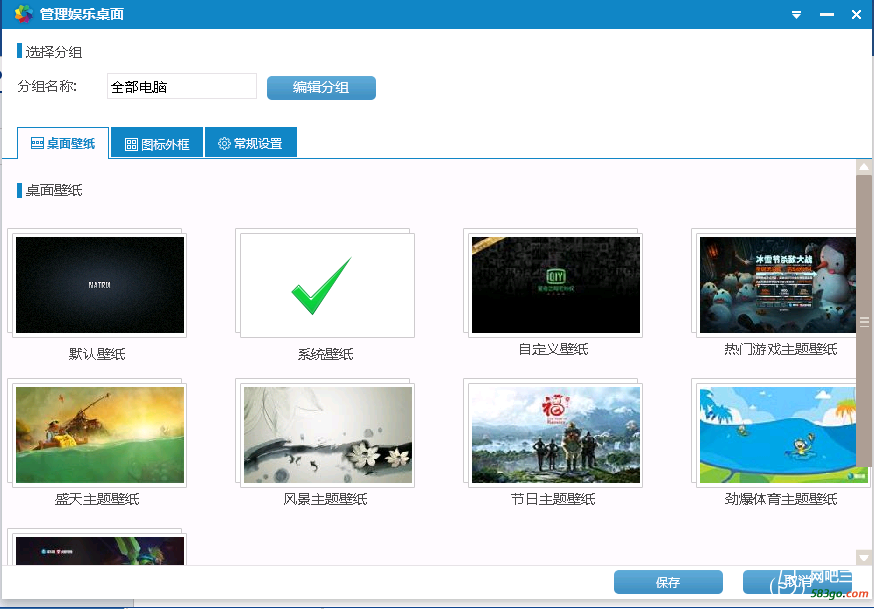Click the 盛天主题壁纸 label
Viewport: 874px width, 609px height.
[97, 499]
